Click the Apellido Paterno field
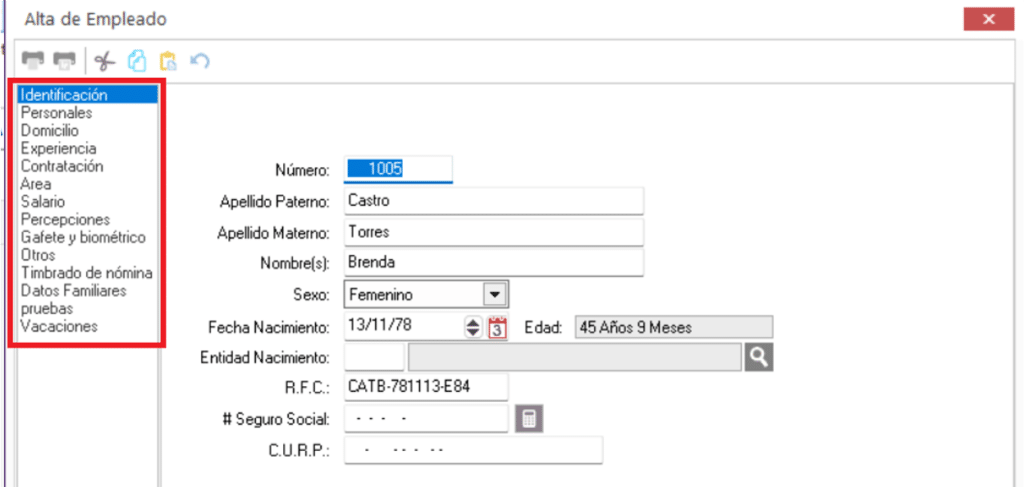The width and height of the screenshot is (1024, 487). [493, 201]
